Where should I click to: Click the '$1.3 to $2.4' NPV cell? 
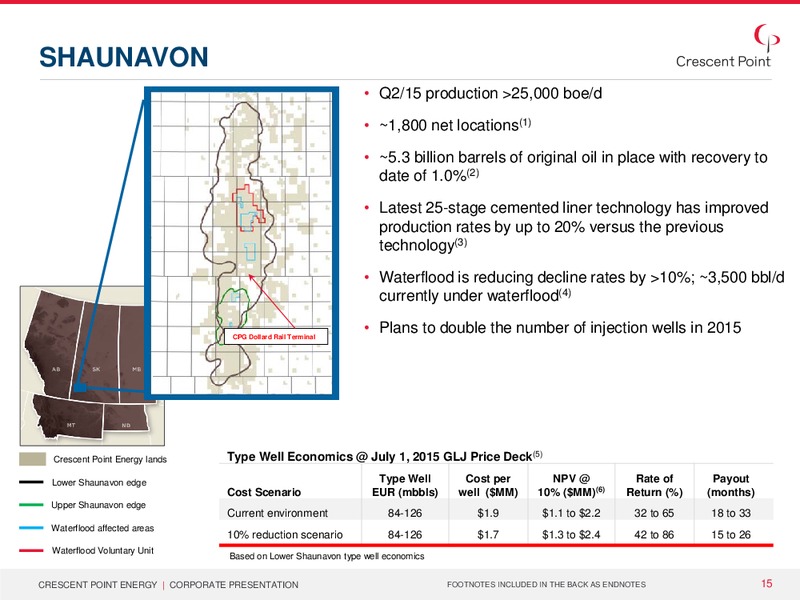coord(571,535)
